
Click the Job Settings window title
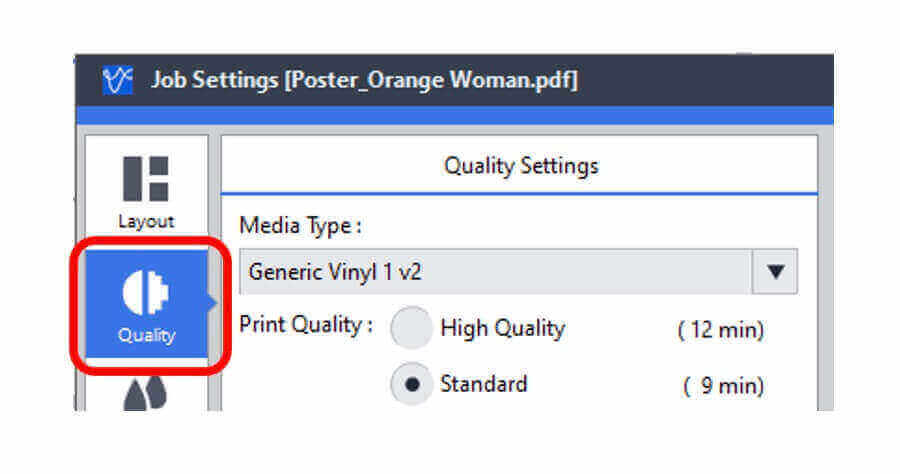(364, 80)
